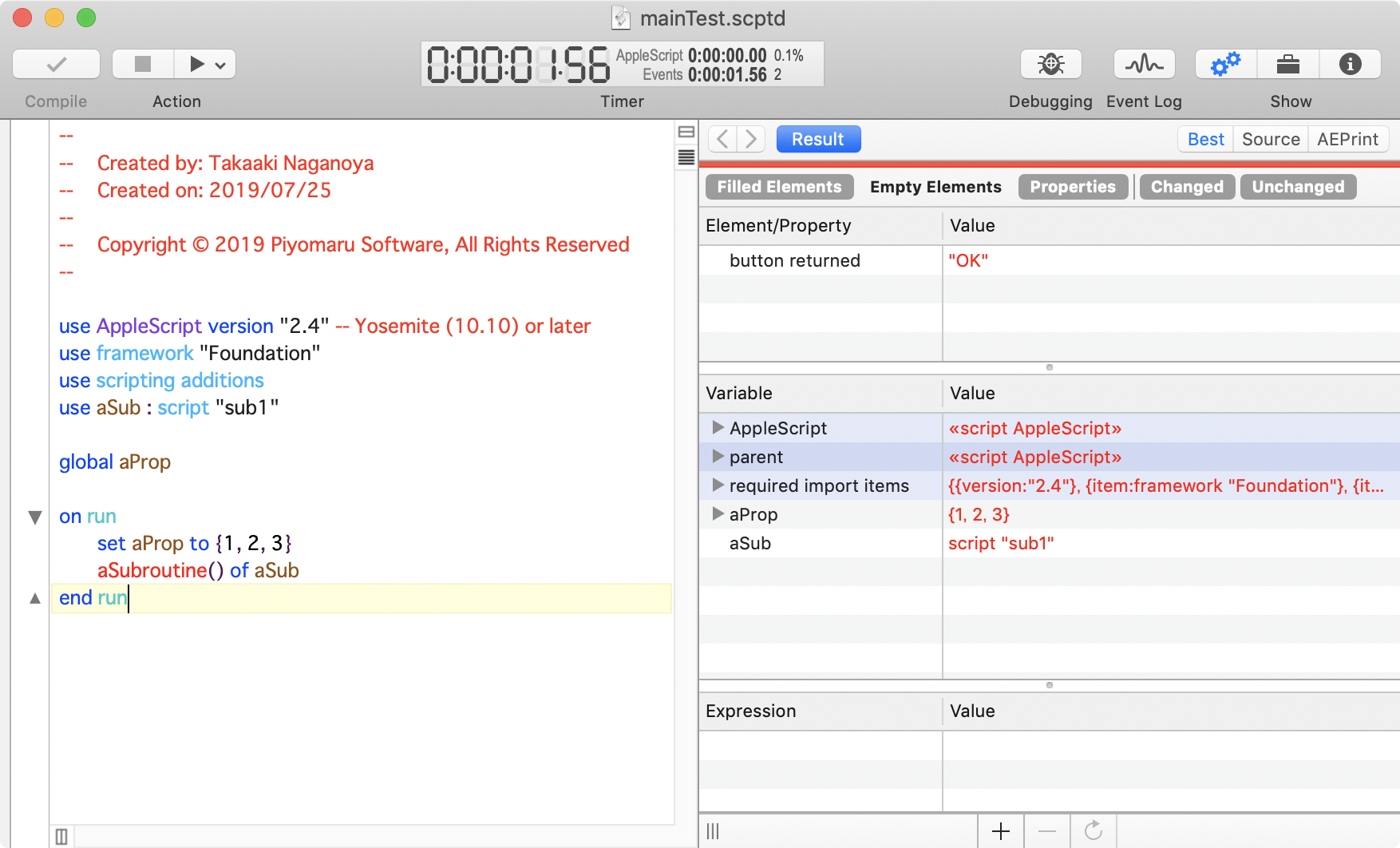Select the AEPrint view tab
The height and width of the screenshot is (848, 1400).
pyautogui.click(x=1347, y=138)
